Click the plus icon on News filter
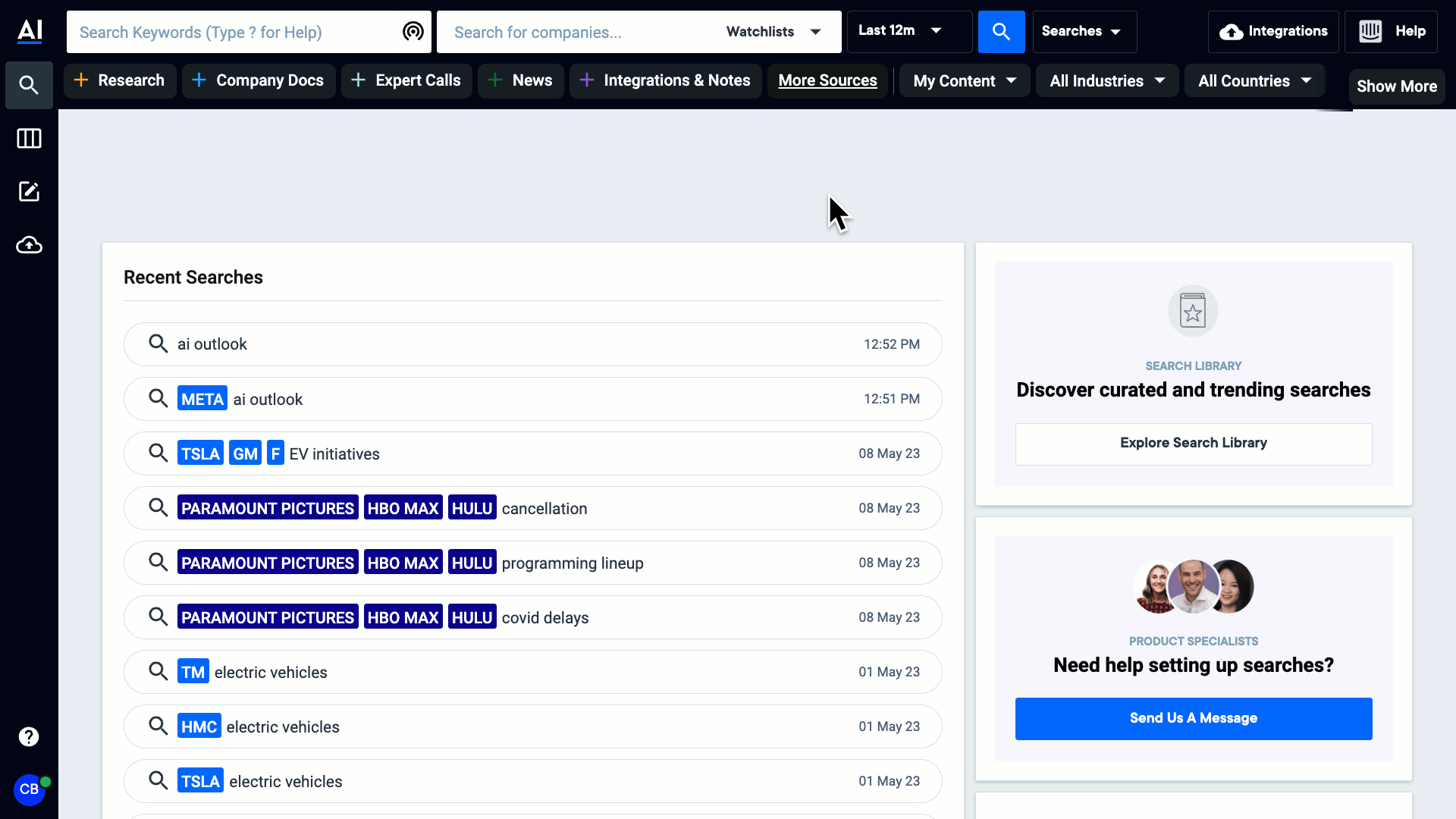1456x819 pixels. (495, 80)
